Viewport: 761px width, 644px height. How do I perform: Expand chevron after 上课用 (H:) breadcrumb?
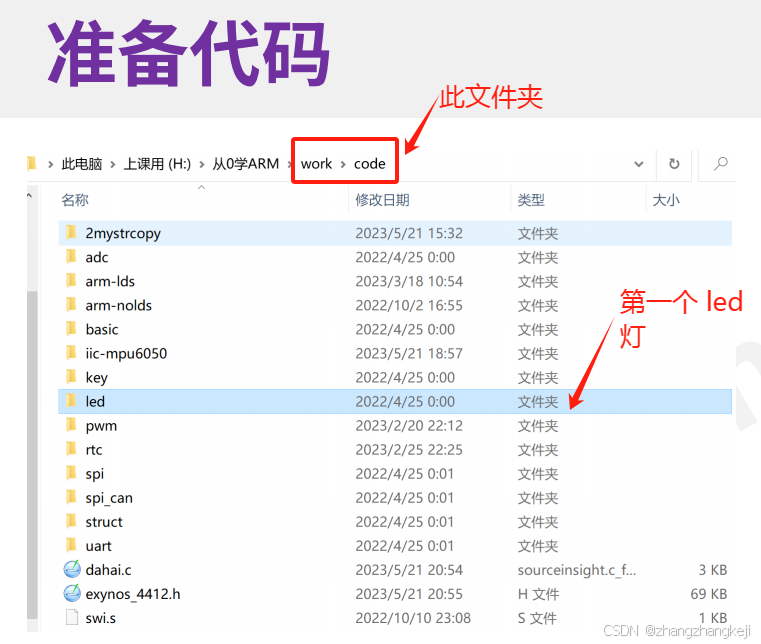tap(202, 165)
